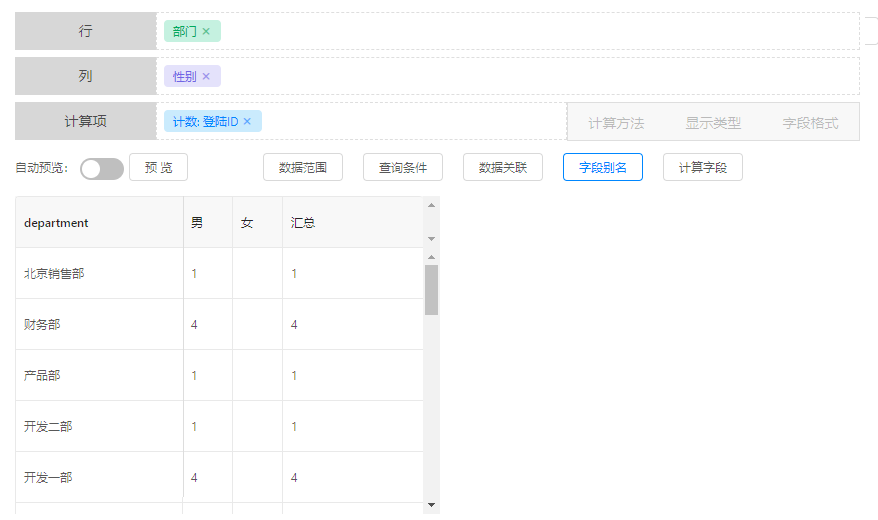Screen dimensions: 878x520
Task: Open the 数据范围 data range settings
Action: pyautogui.click(x=302, y=167)
